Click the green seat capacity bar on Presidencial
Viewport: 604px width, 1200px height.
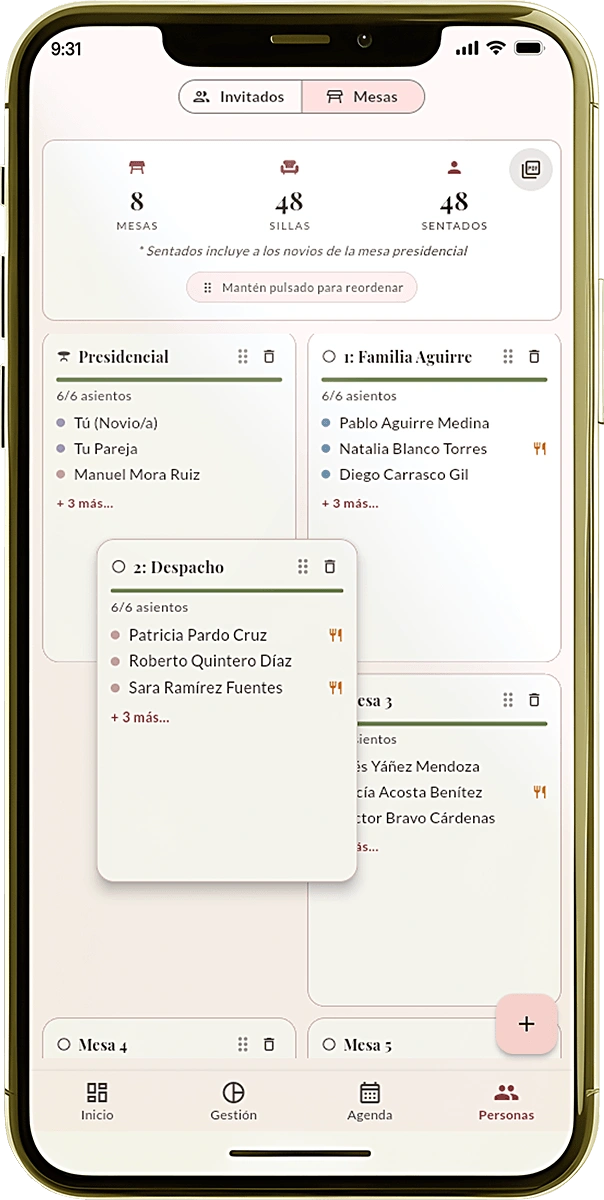point(169,378)
